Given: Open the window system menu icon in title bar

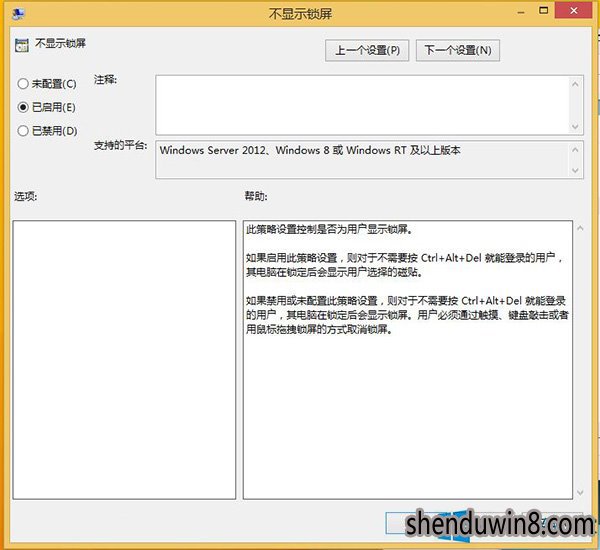Looking at the screenshot, I should tap(18, 14).
